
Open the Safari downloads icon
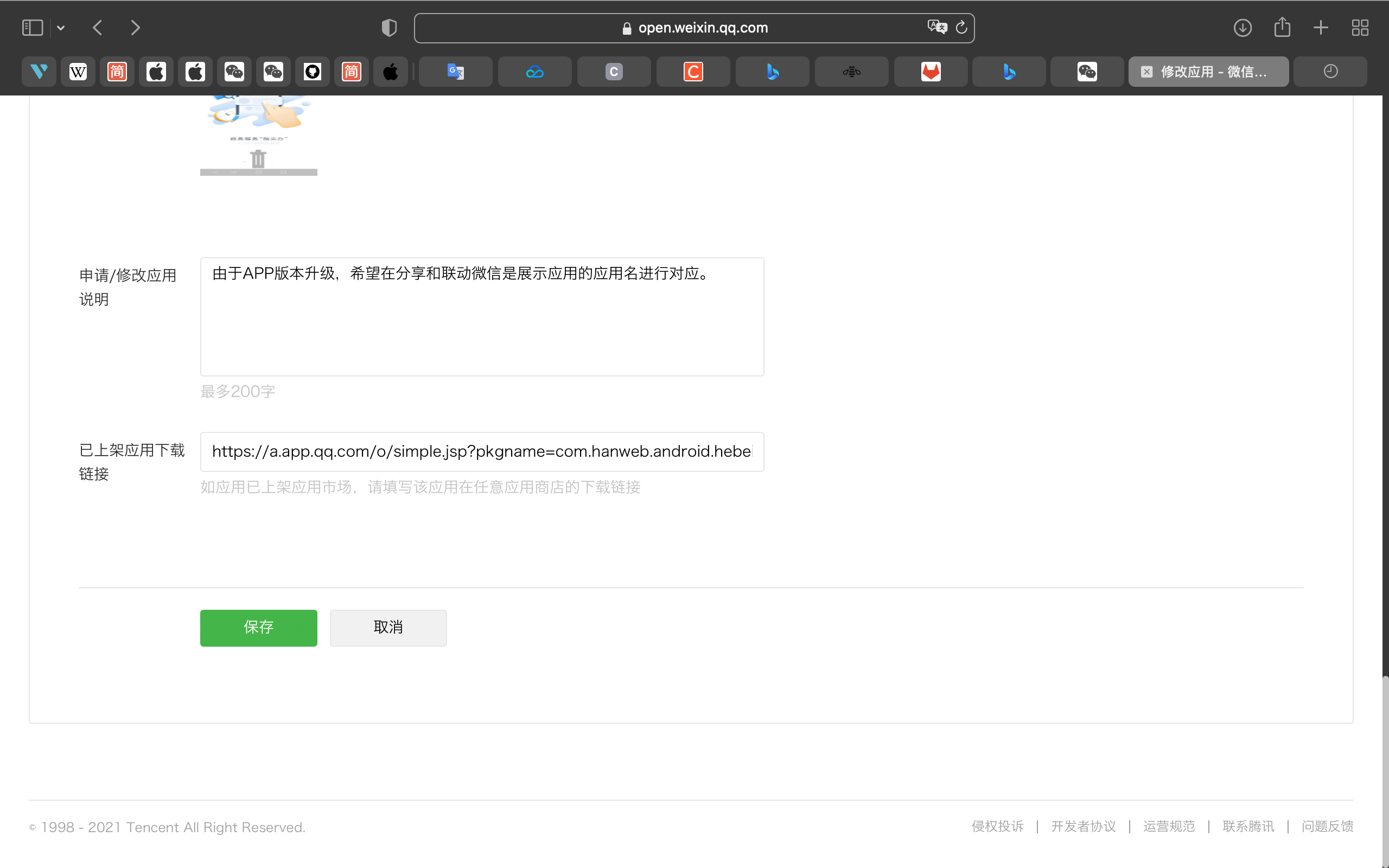pos(1242,28)
